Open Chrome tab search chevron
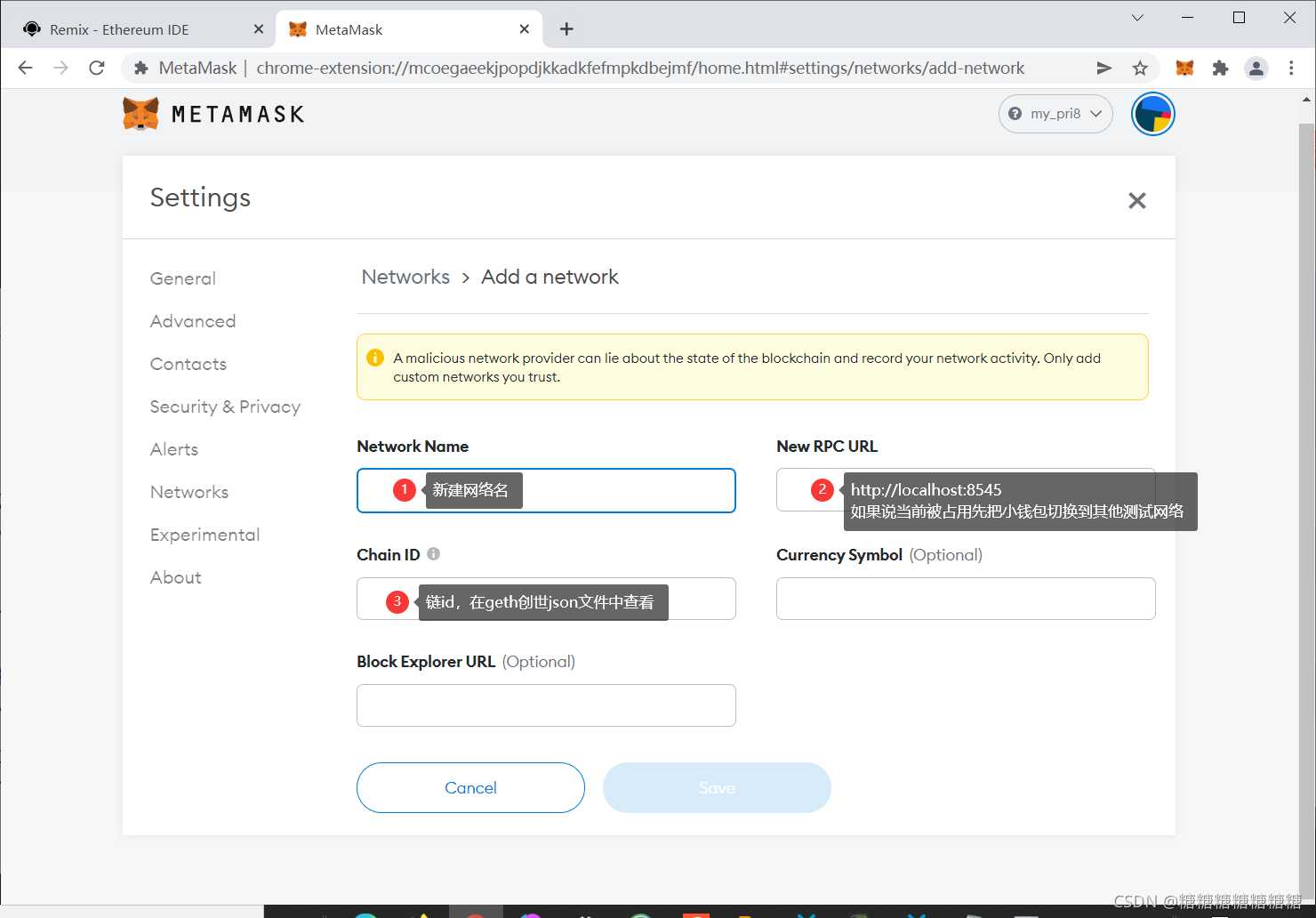This screenshot has width=1316, height=918. click(x=1137, y=18)
